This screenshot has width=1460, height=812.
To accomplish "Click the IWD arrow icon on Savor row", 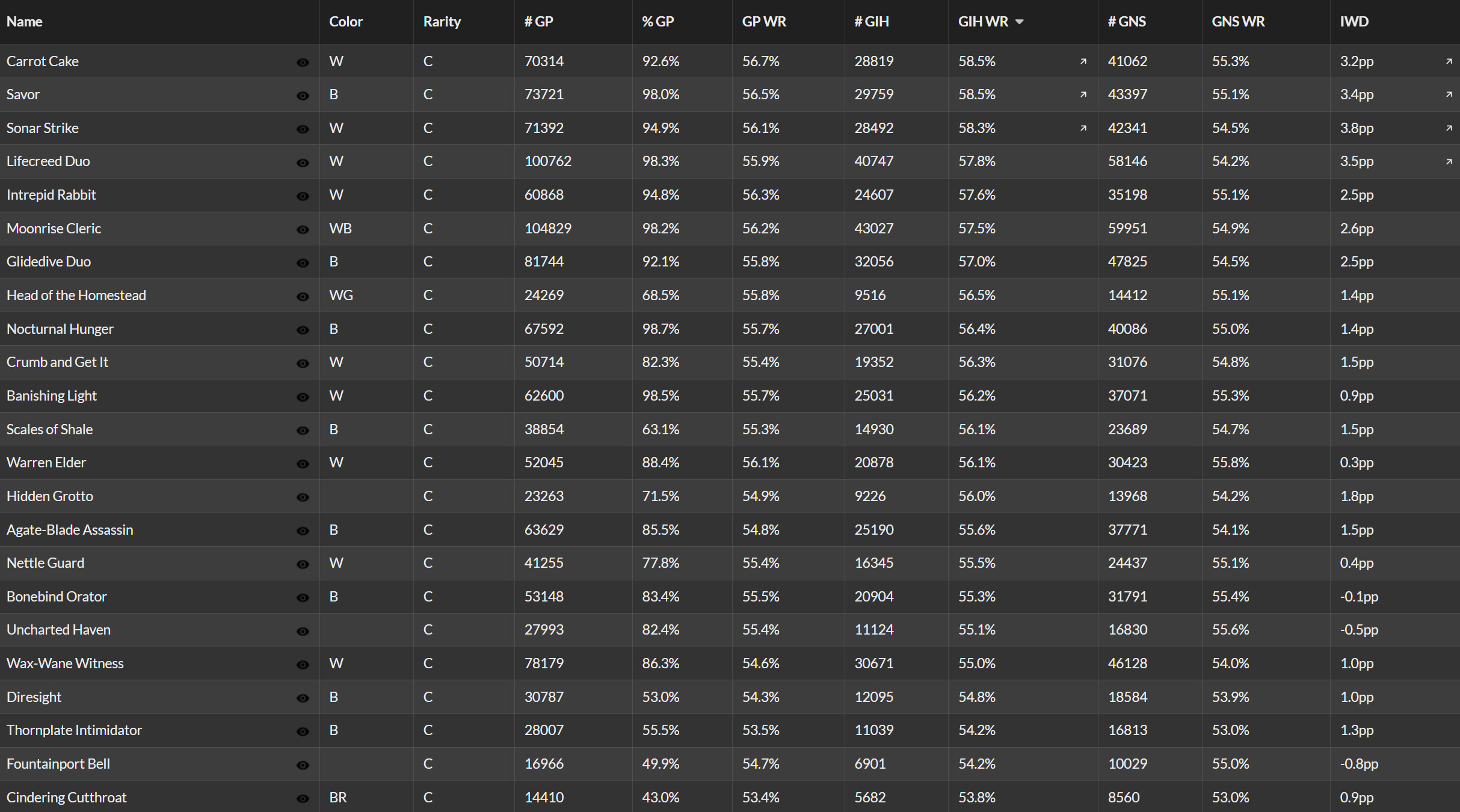I will (x=1449, y=94).
